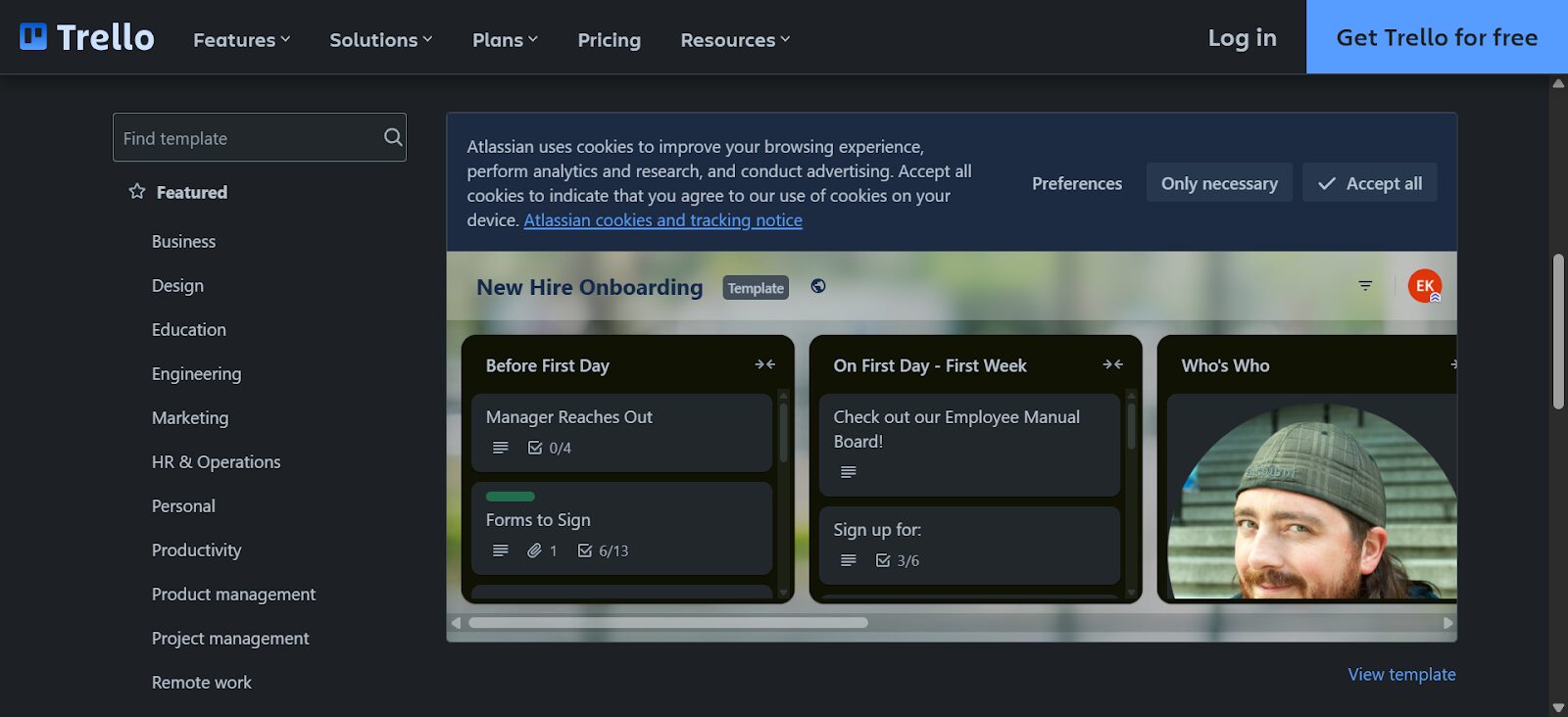
Task: Click the board scrollbar right arrow
Action: (x=1448, y=623)
